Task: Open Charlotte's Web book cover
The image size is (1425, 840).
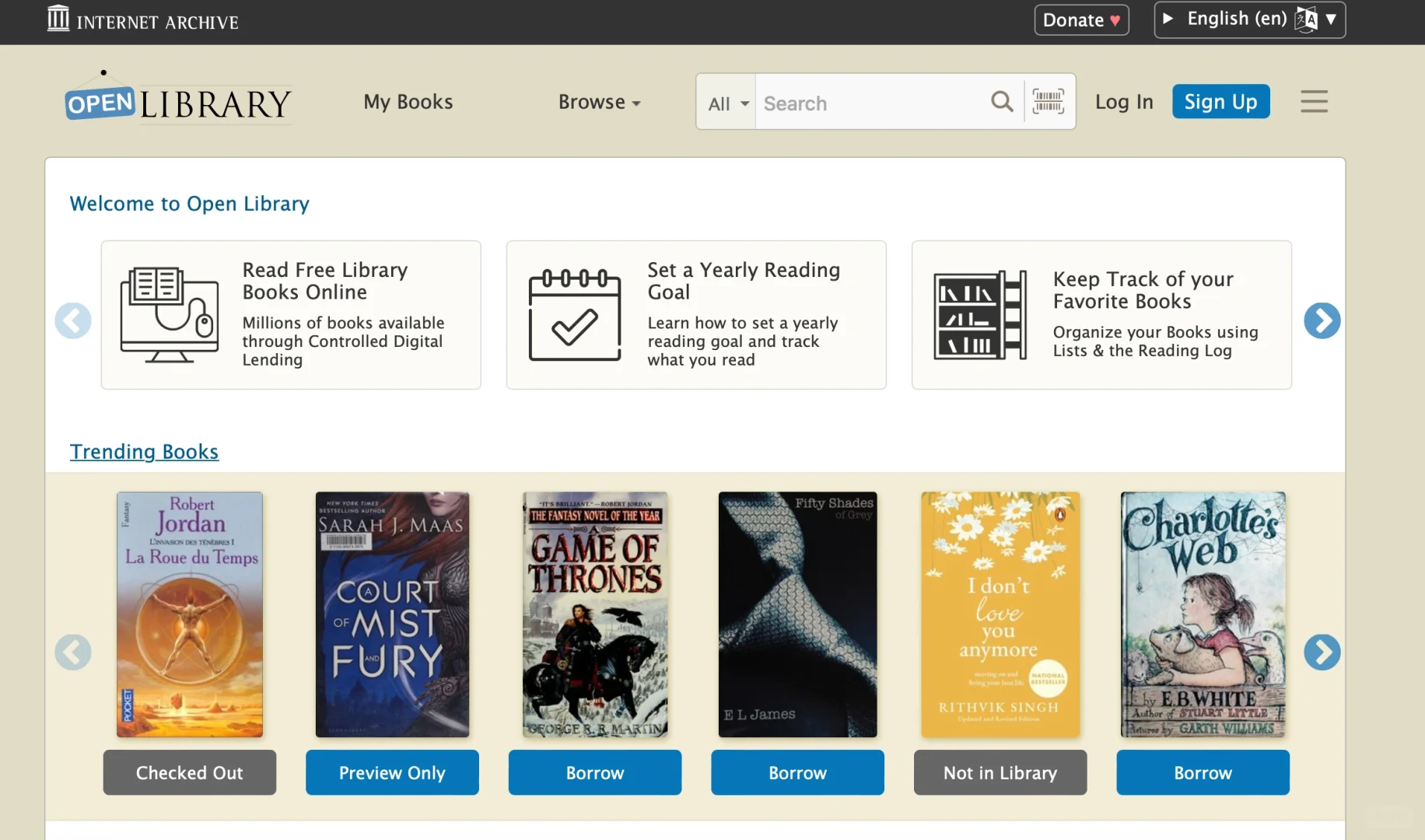Action: coord(1203,614)
